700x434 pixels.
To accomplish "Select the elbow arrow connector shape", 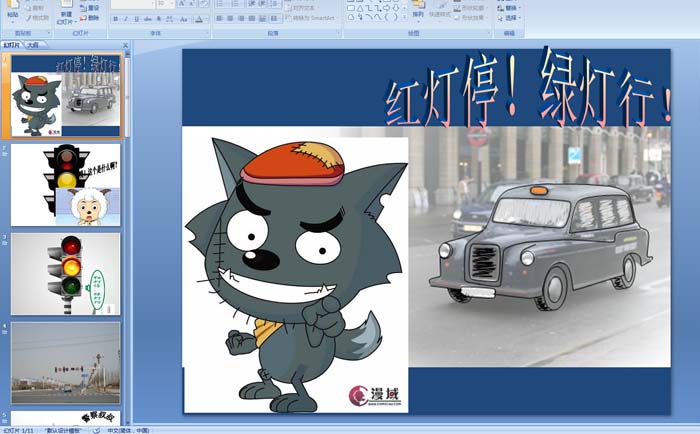I will pyautogui.click(x=378, y=8).
